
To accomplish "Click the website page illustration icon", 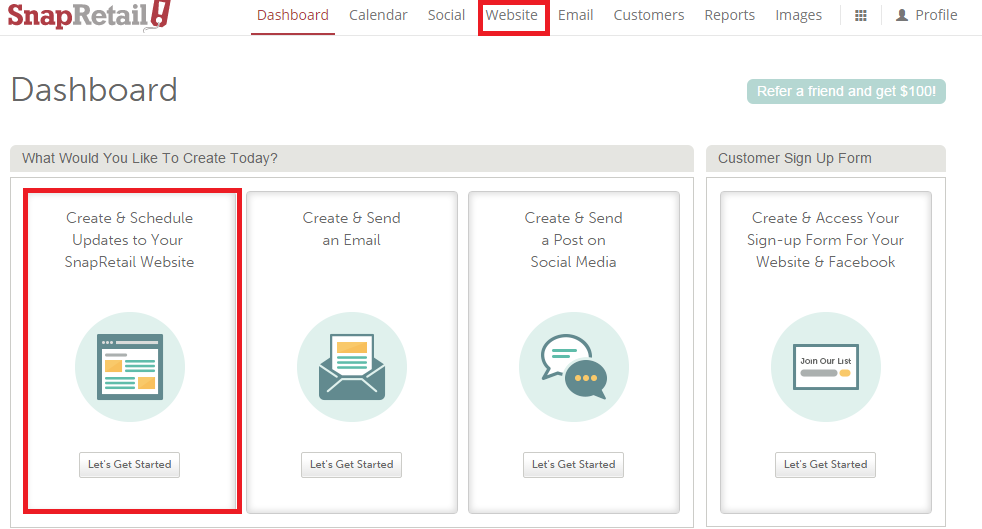I will click(130, 367).
